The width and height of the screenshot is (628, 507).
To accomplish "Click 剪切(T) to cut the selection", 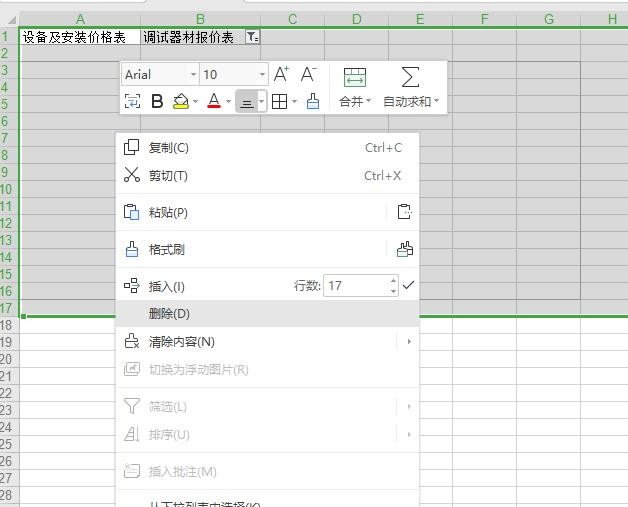I will (x=168, y=176).
